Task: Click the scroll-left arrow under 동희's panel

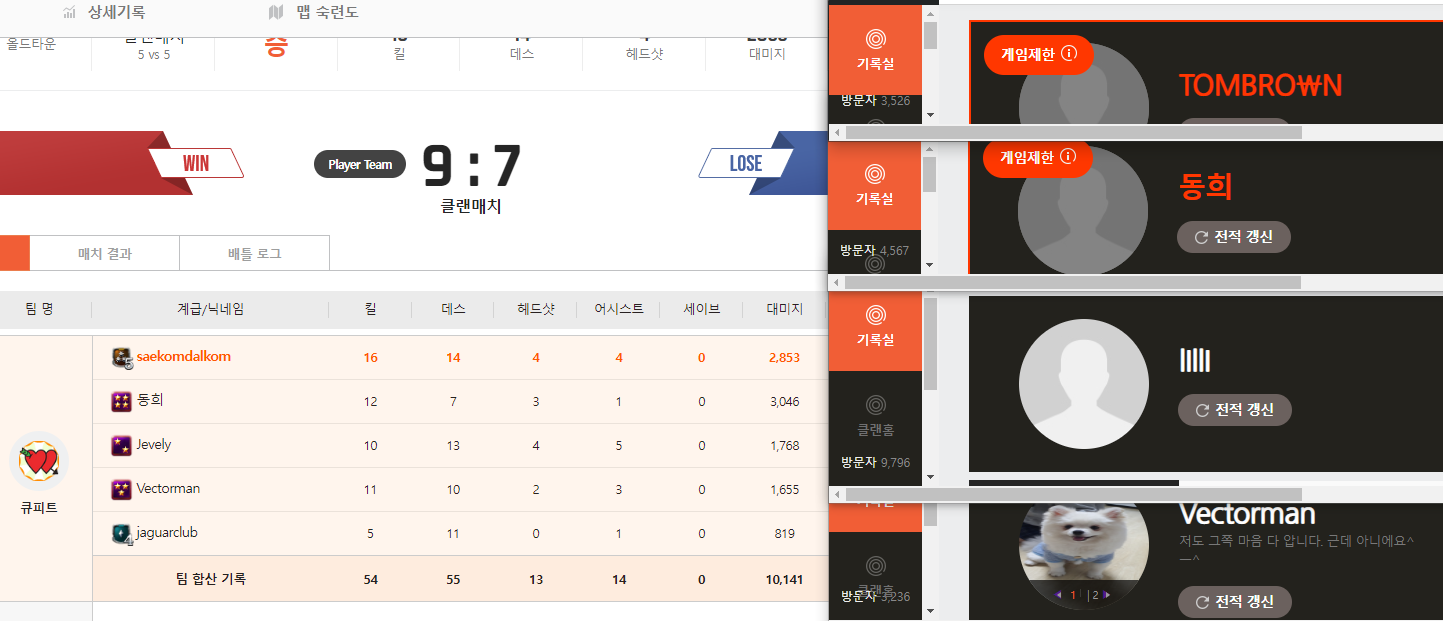Action: pos(837,283)
